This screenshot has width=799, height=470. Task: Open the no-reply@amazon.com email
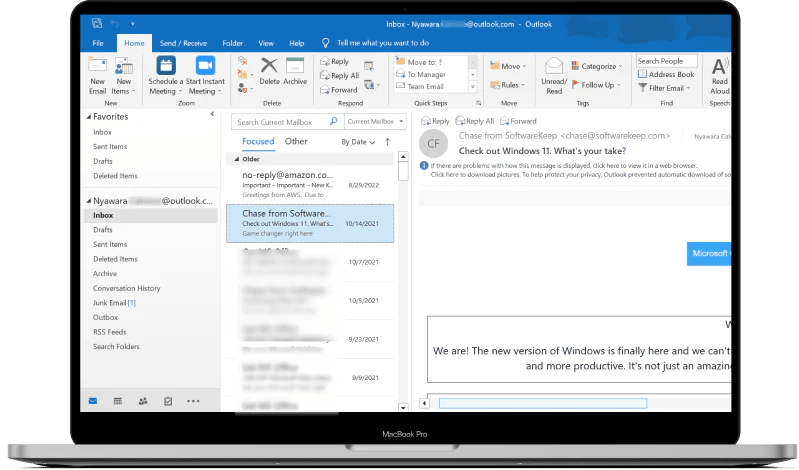click(310, 184)
